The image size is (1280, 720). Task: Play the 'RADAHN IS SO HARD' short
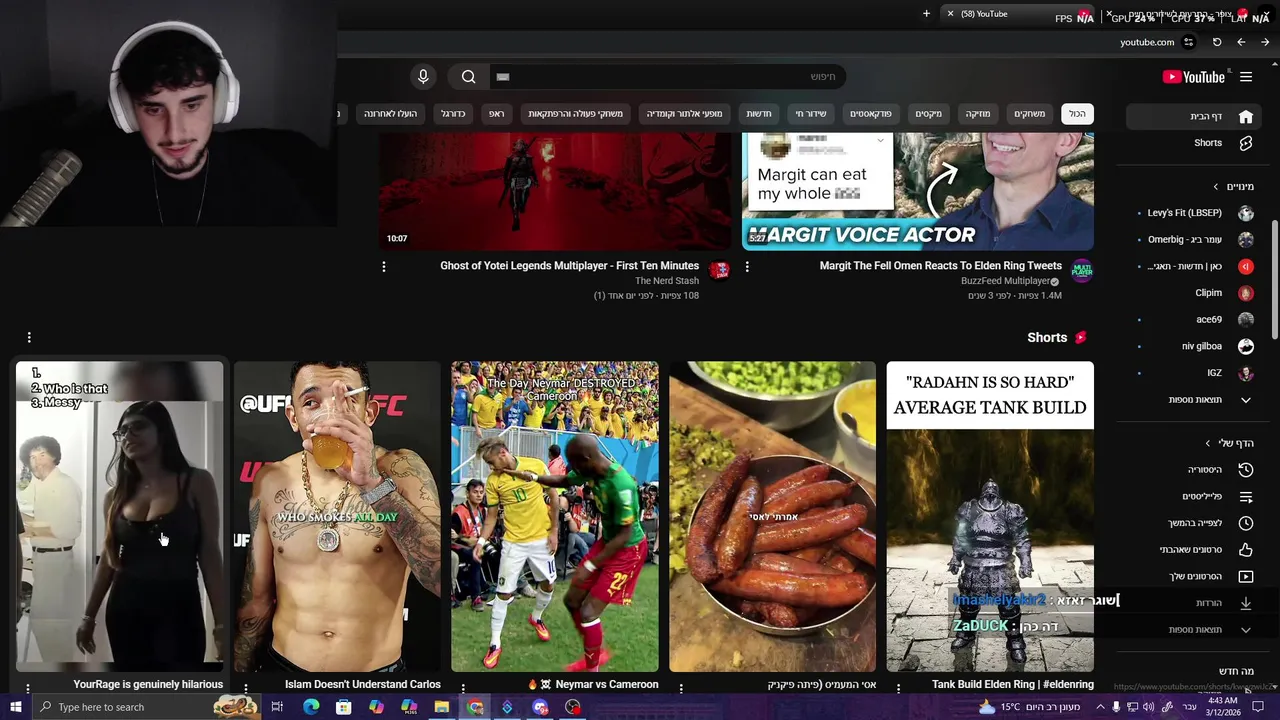[990, 517]
